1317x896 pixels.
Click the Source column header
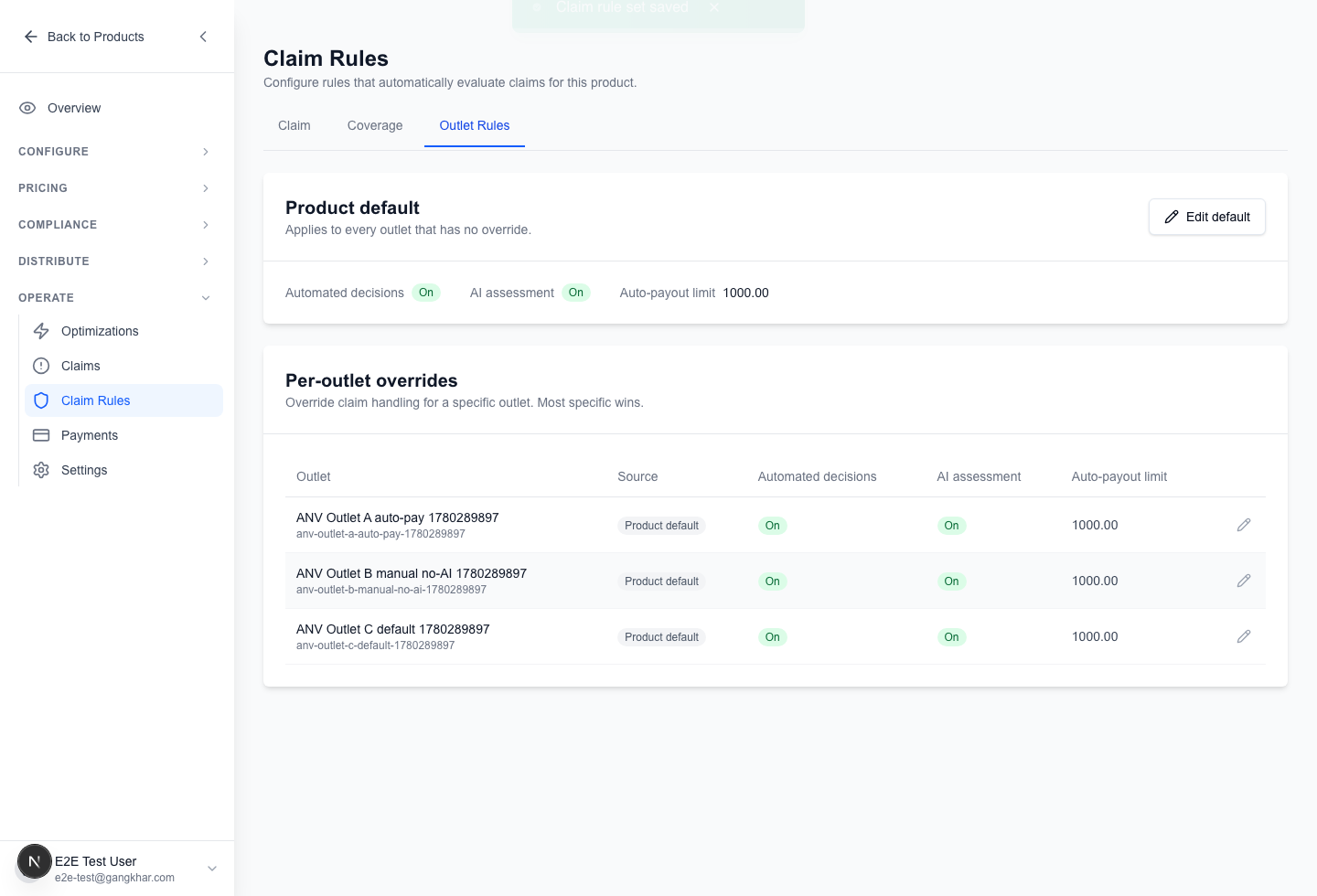click(x=637, y=476)
